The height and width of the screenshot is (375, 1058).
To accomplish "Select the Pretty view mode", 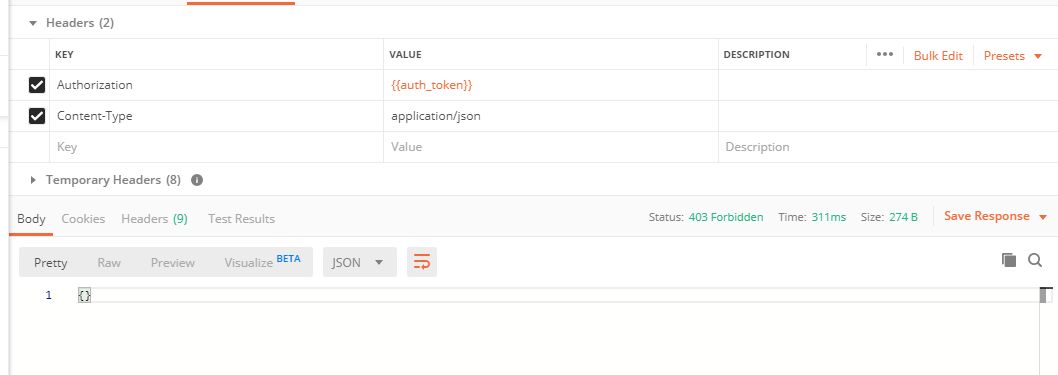I will tap(51, 262).
